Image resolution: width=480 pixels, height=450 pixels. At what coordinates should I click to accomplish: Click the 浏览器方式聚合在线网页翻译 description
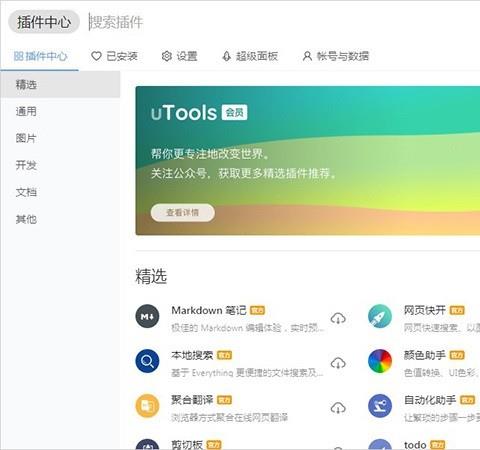tap(230, 417)
